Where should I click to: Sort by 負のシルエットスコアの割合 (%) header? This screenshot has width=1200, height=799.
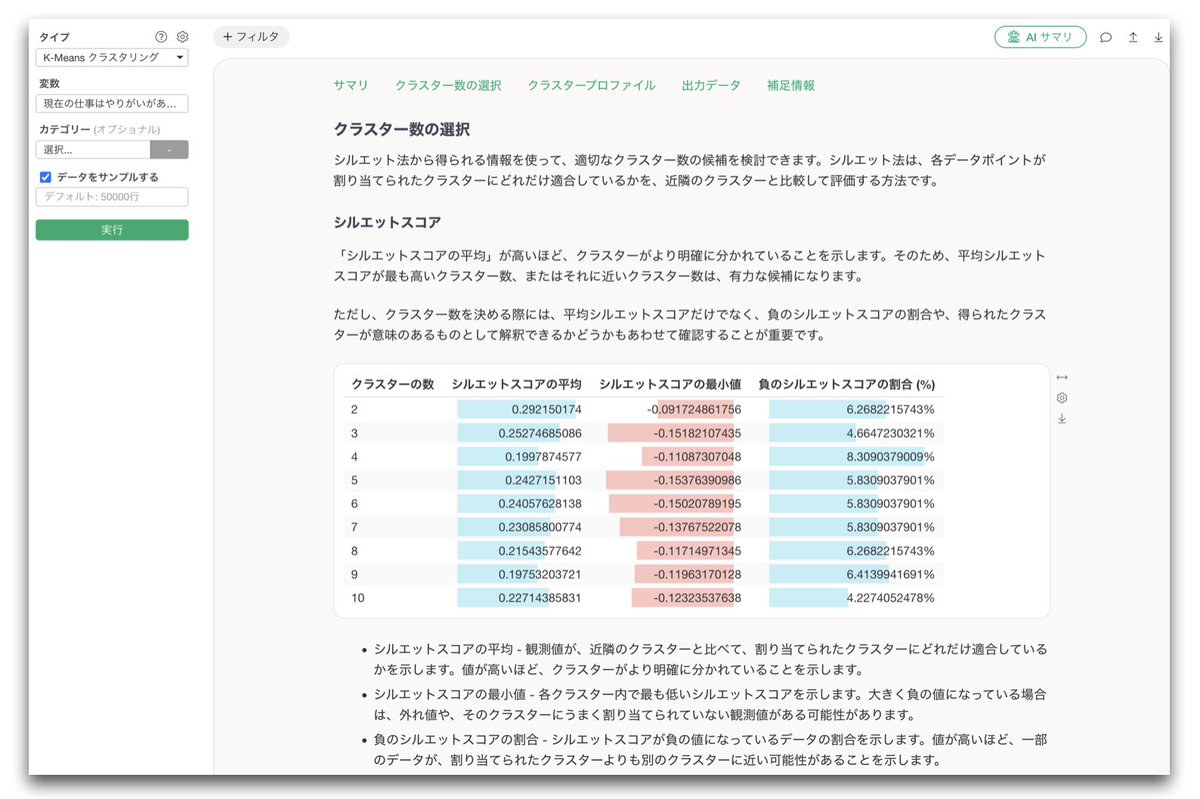point(847,384)
